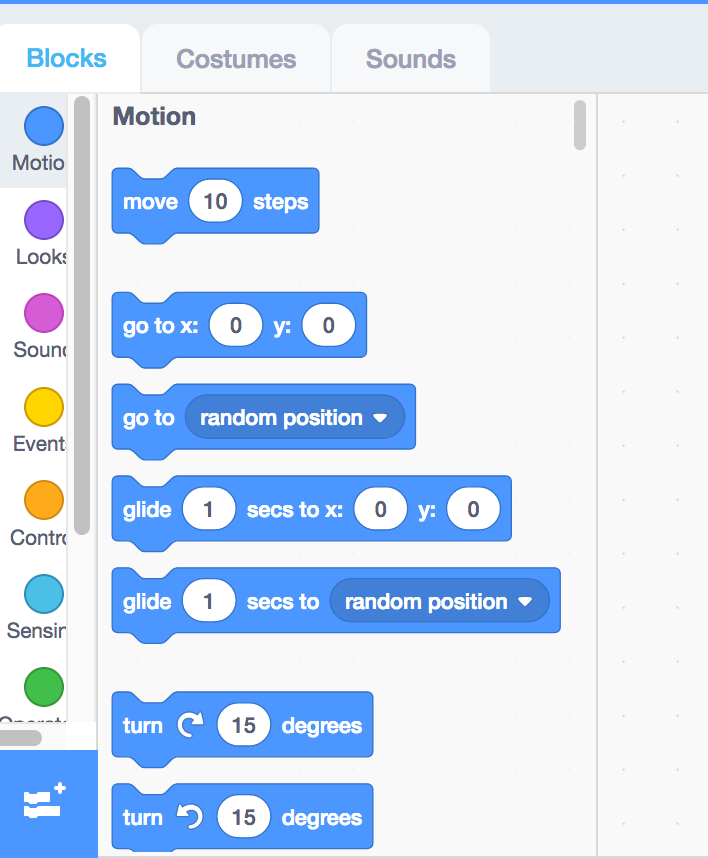Screen dimensions: 708x858
Task: Select the 'move 10 steps' block
Action: [x=150, y=201]
